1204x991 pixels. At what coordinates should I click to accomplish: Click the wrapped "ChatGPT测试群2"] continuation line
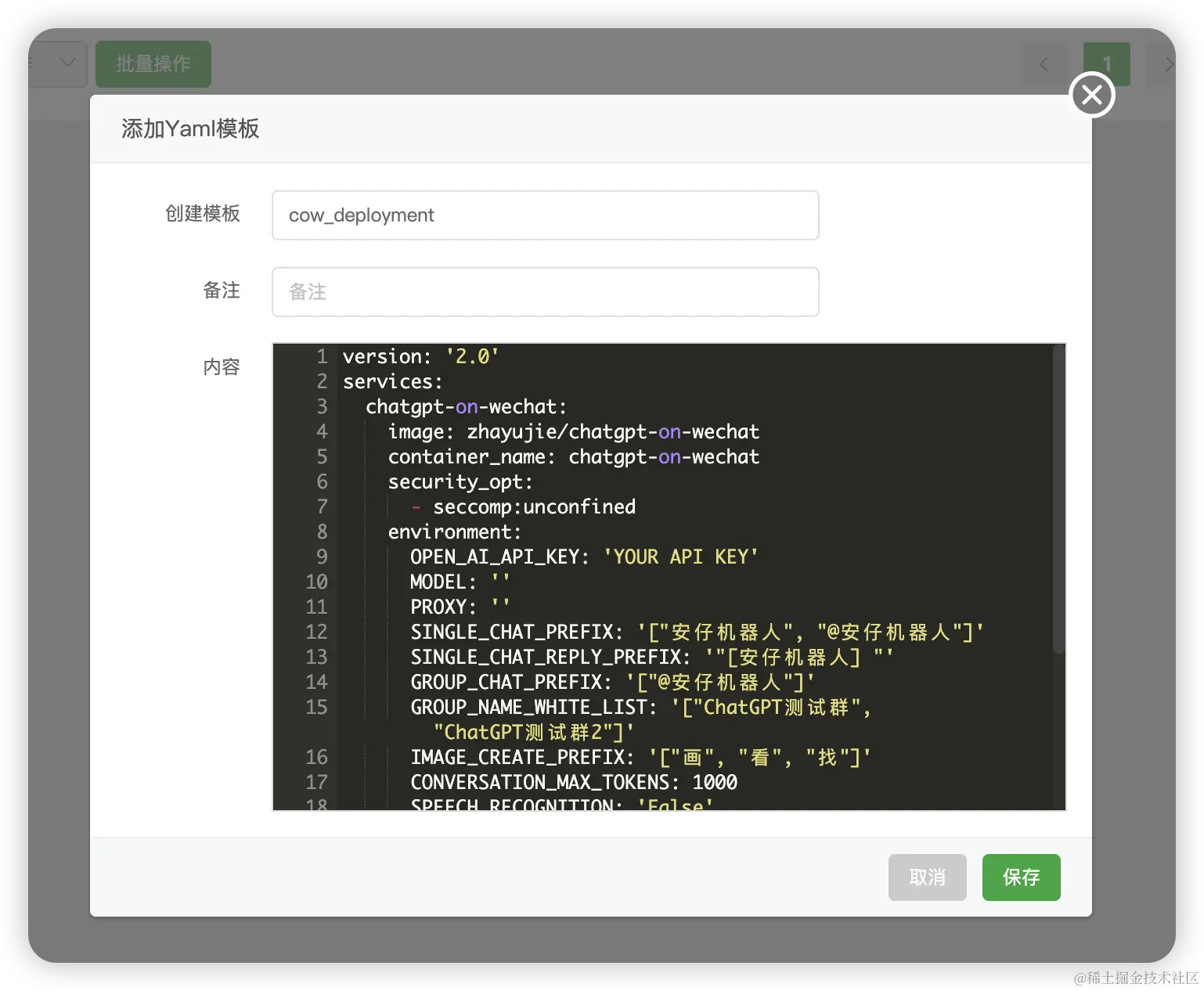click(534, 733)
